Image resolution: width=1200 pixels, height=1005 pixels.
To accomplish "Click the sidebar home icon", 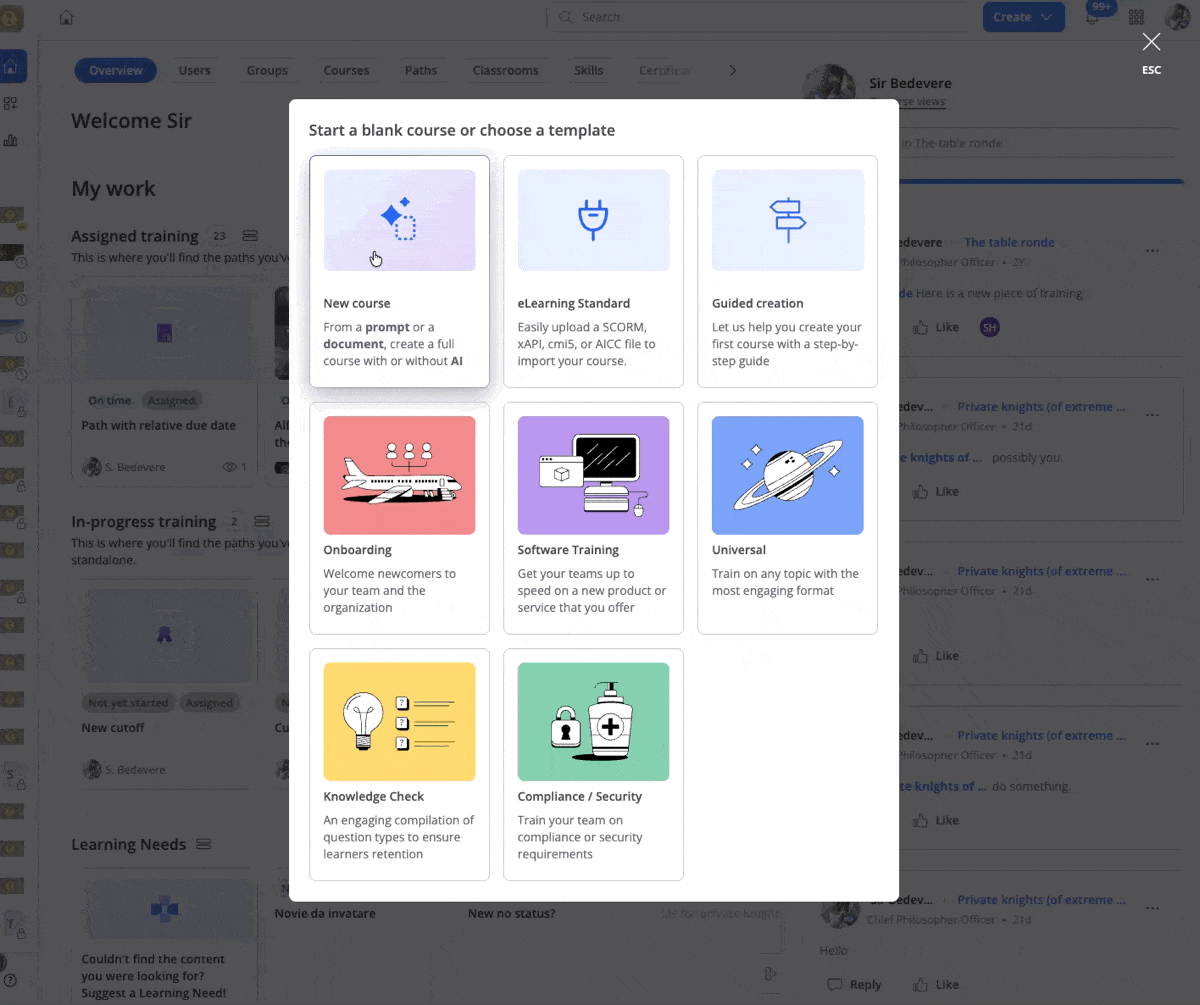I will pos(12,67).
